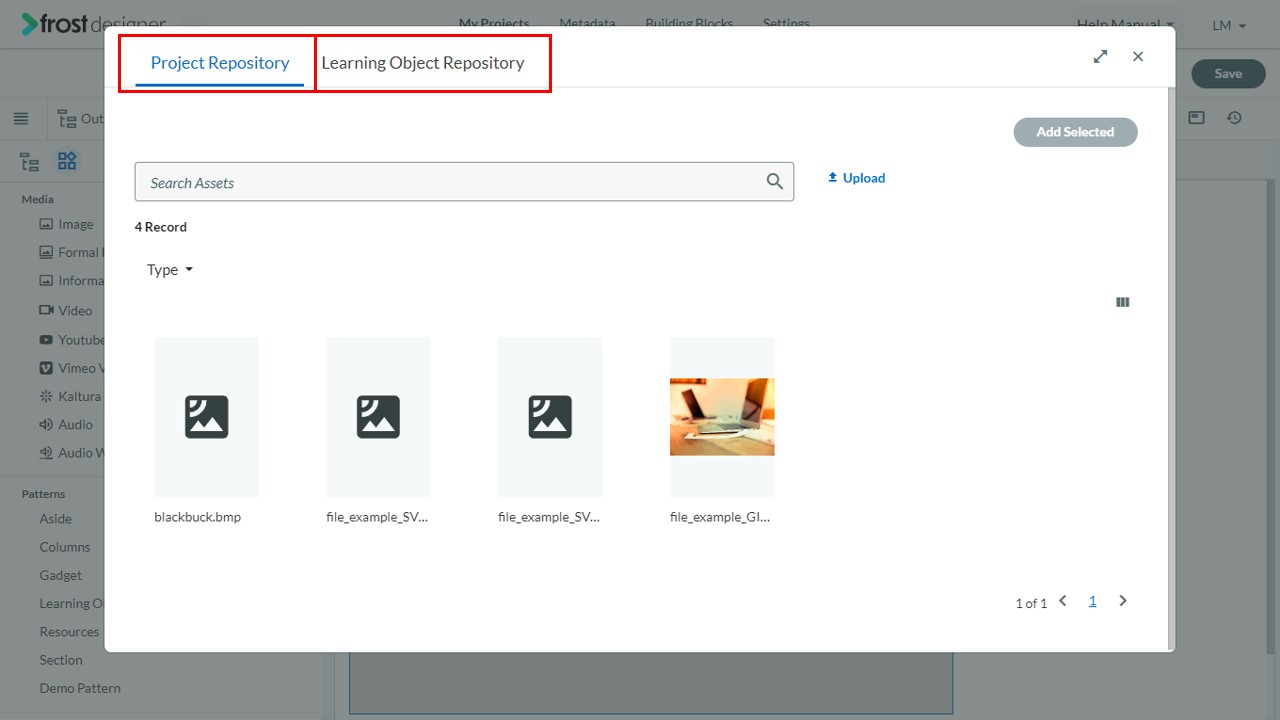Choose Video from the Media list
The height and width of the screenshot is (720, 1280).
coord(65,311)
